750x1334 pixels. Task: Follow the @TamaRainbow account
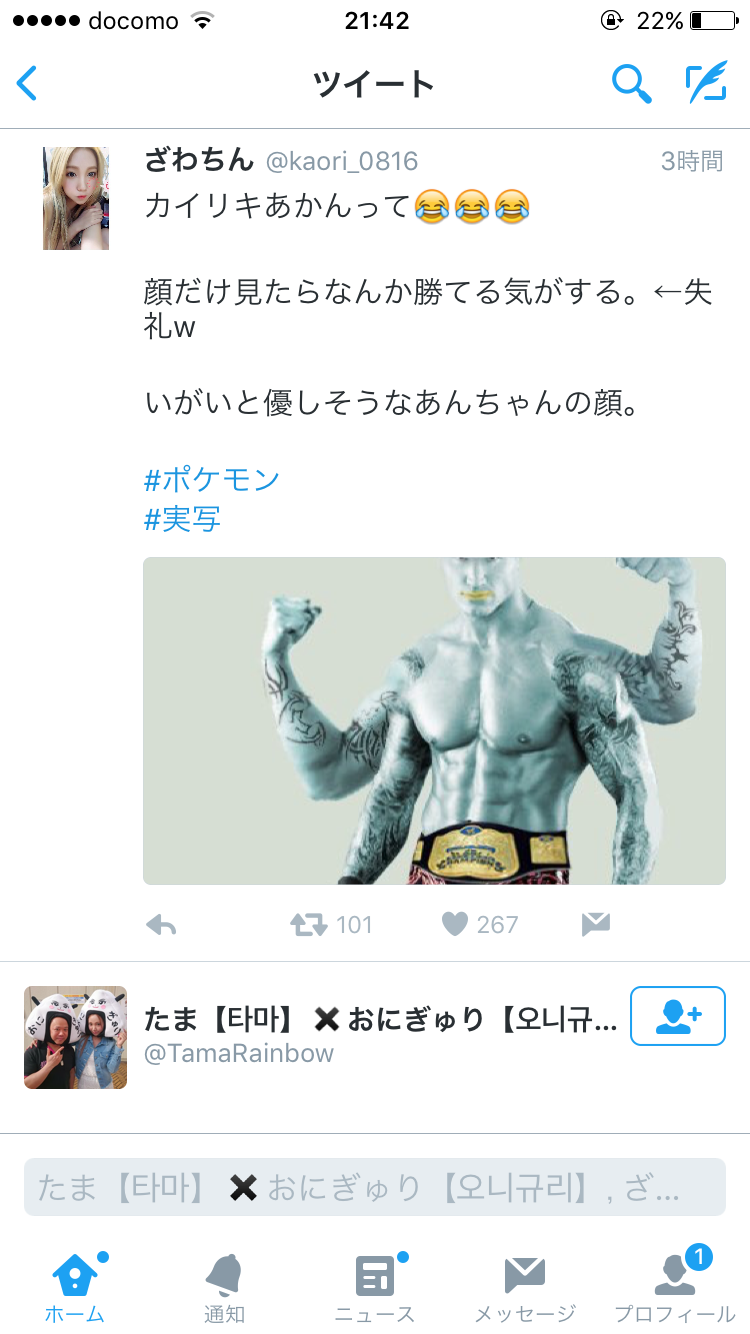[678, 1016]
